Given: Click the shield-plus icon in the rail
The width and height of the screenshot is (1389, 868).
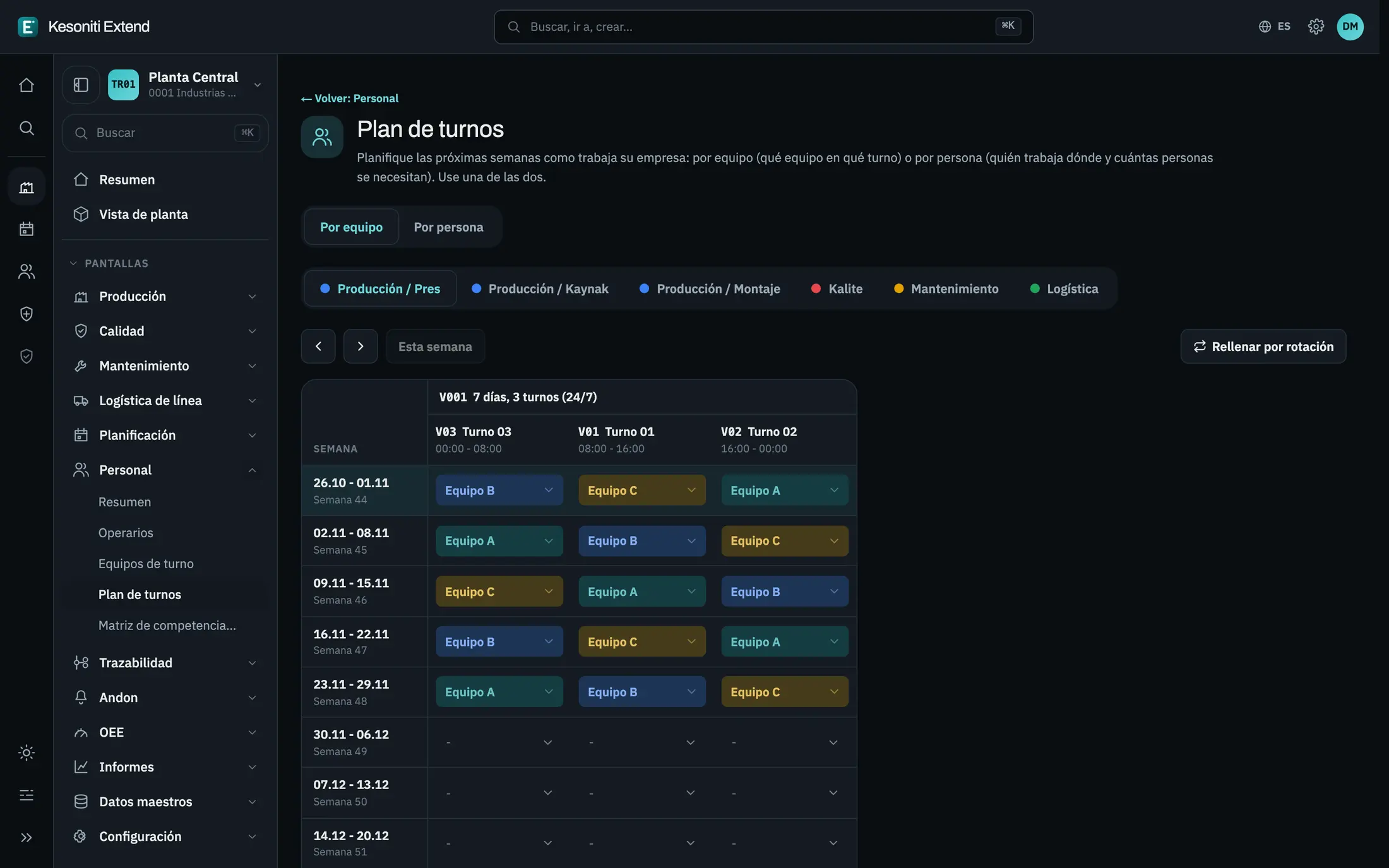Looking at the screenshot, I should tap(27, 314).
